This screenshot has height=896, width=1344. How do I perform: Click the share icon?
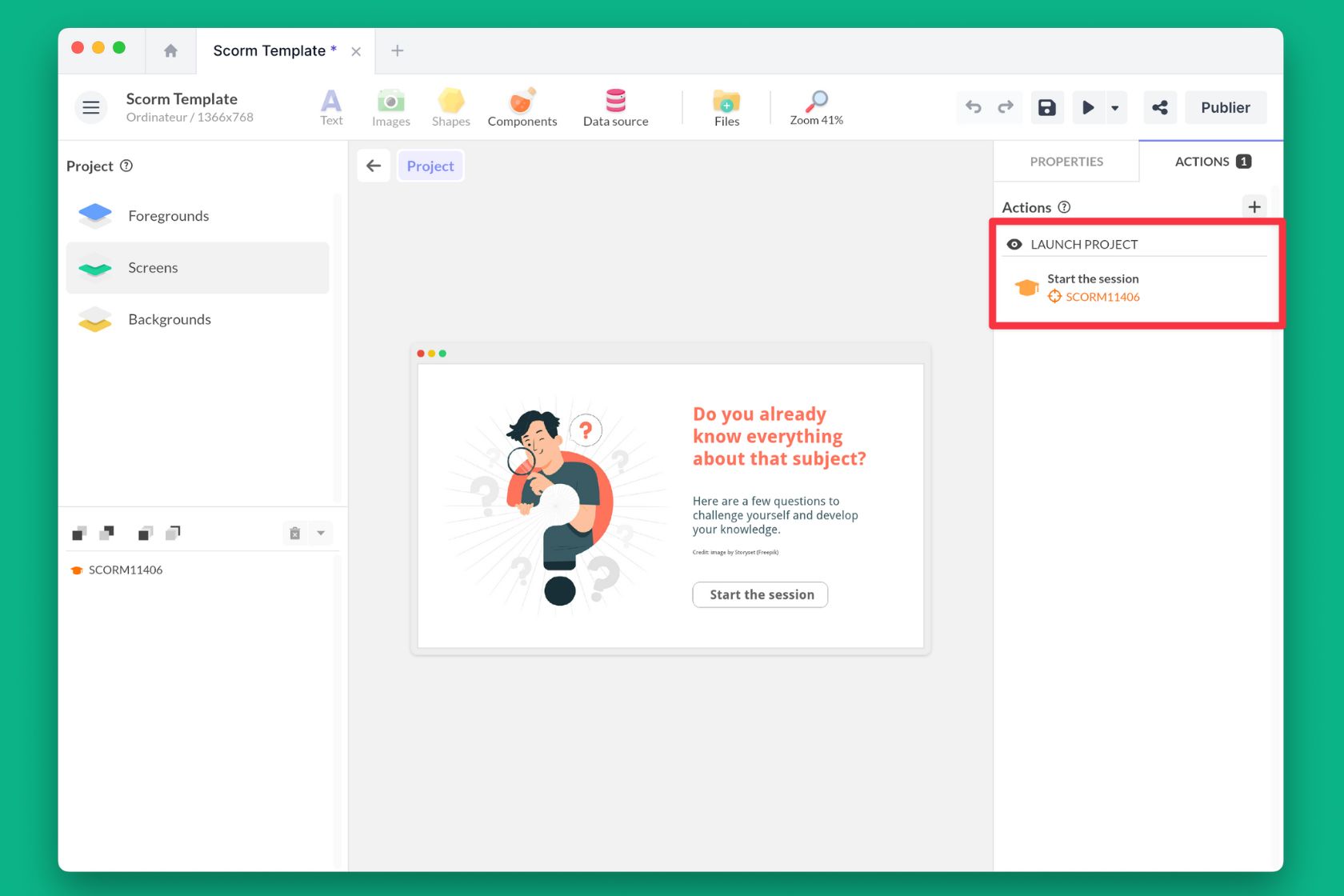1160,107
